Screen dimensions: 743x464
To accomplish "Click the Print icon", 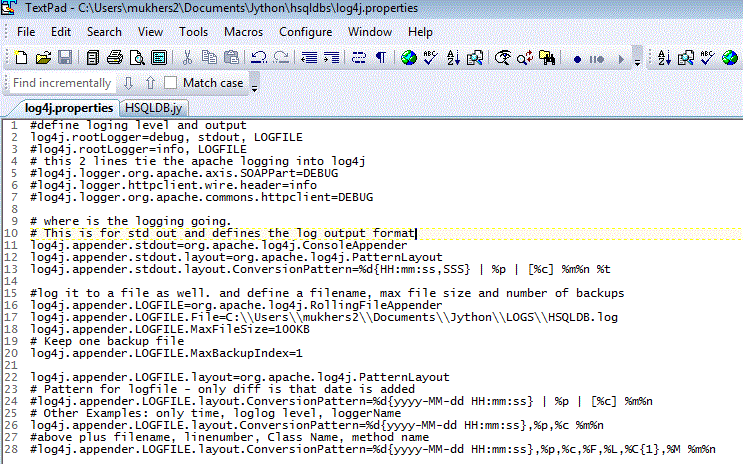I will 115,58.
